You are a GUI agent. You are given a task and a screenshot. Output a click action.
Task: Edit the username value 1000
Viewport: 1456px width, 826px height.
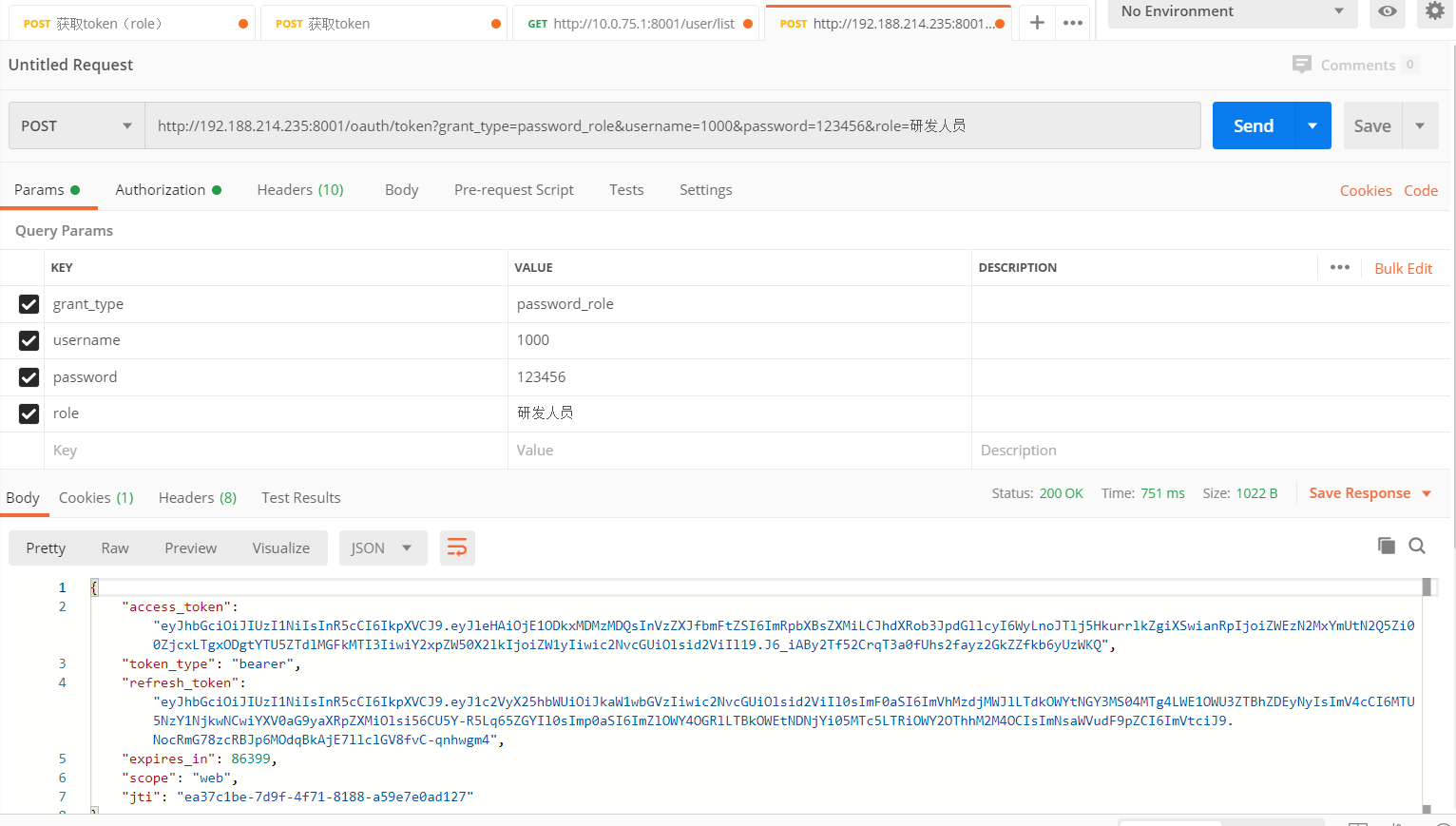(x=739, y=340)
